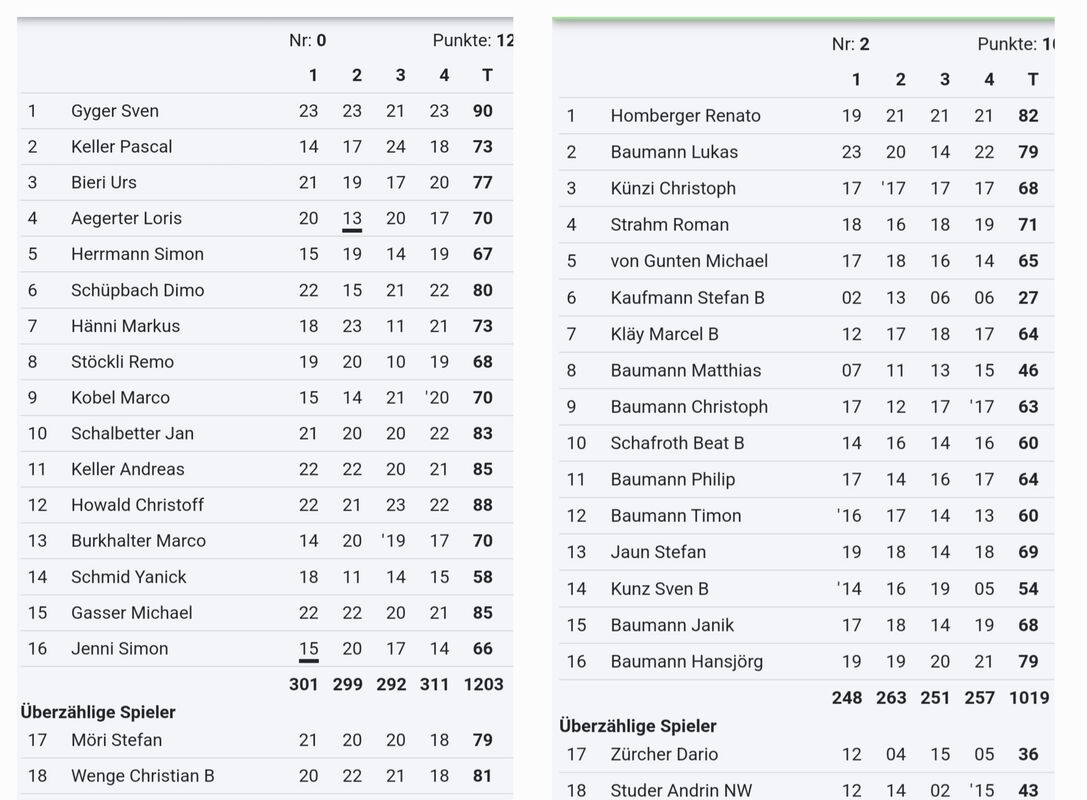Click the 'Nr: 0' table header
Image resolution: width=1087 pixels, height=800 pixels.
coord(308,41)
